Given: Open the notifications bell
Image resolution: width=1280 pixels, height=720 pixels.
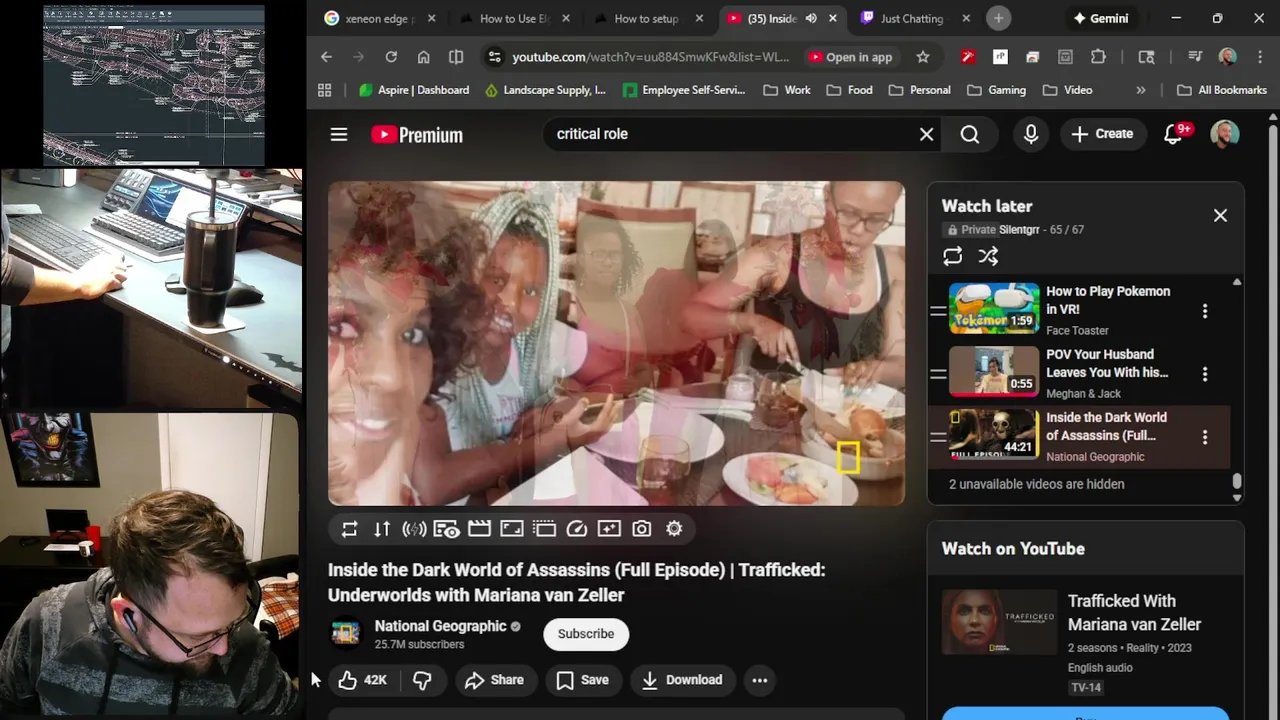Looking at the screenshot, I should tap(1173, 134).
